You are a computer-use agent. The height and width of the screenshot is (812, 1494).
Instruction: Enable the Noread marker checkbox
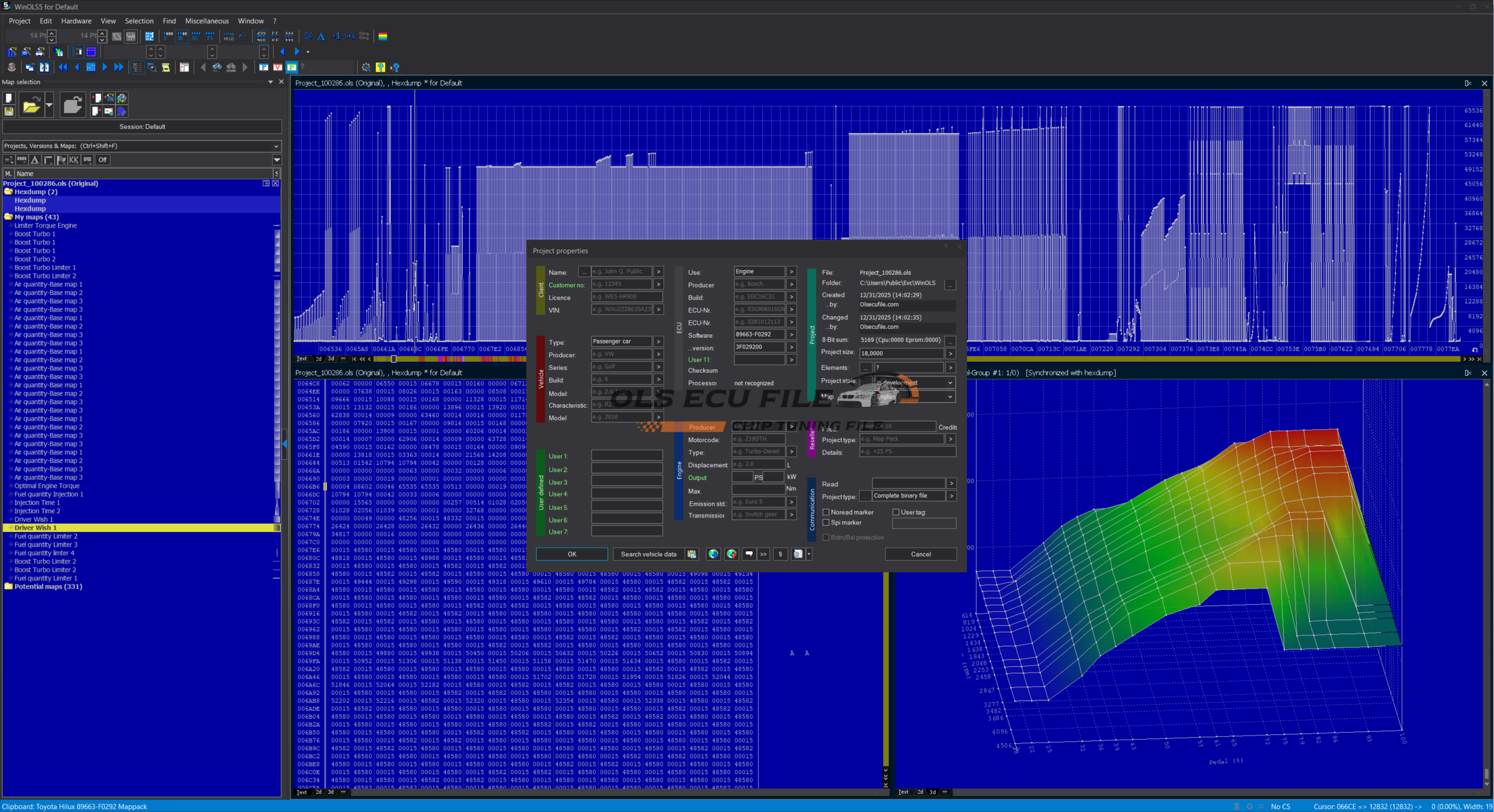click(826, 512)
